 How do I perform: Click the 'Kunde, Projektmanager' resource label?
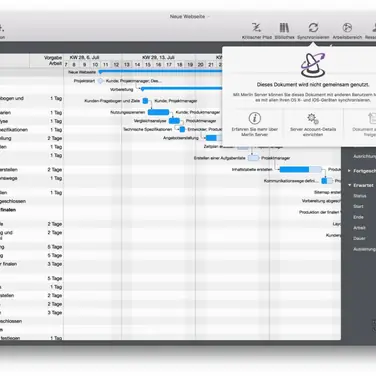pyautogui.click(x=176, y=101)
